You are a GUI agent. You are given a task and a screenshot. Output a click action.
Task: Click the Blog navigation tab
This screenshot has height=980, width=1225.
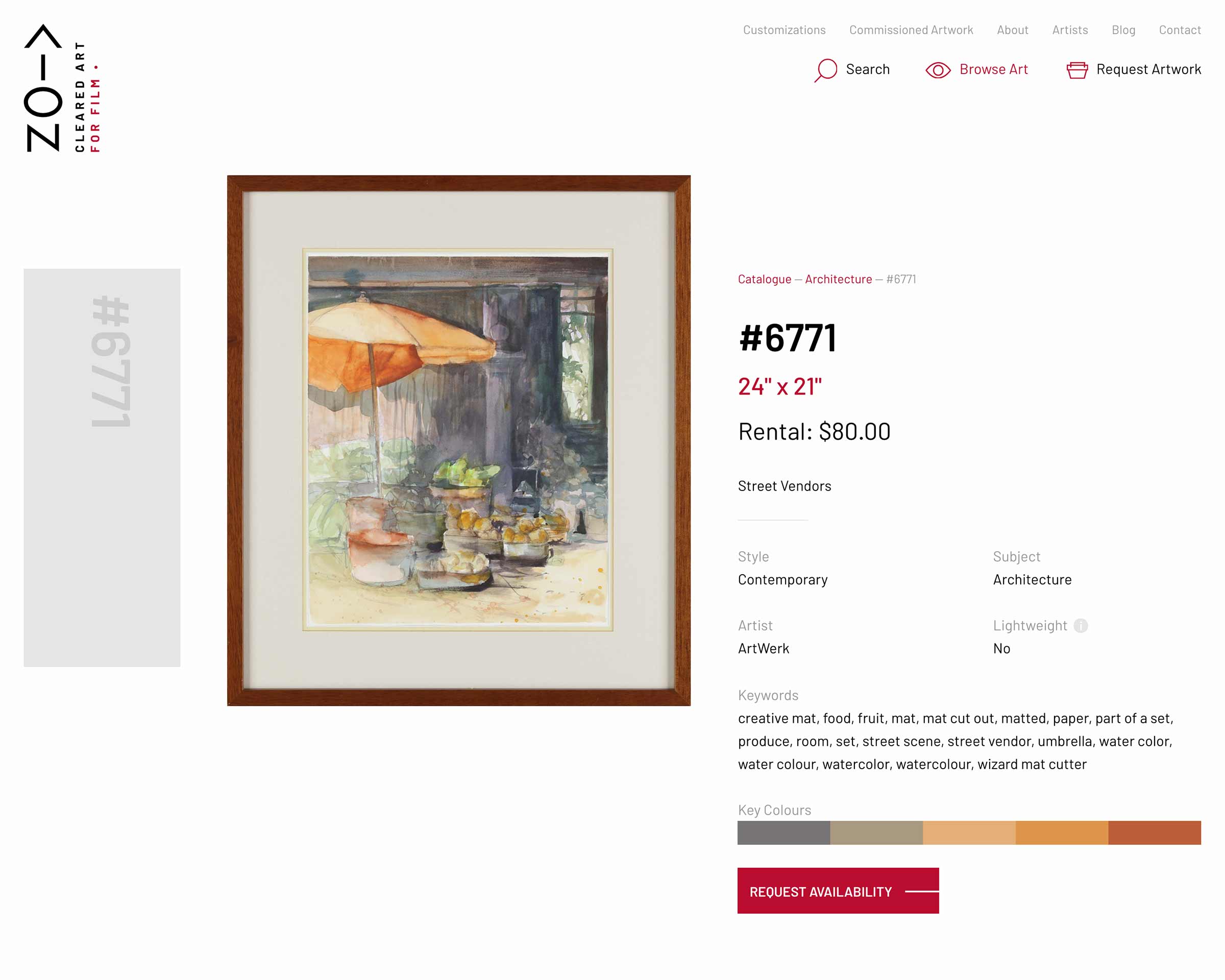[x=1123, y=29]
